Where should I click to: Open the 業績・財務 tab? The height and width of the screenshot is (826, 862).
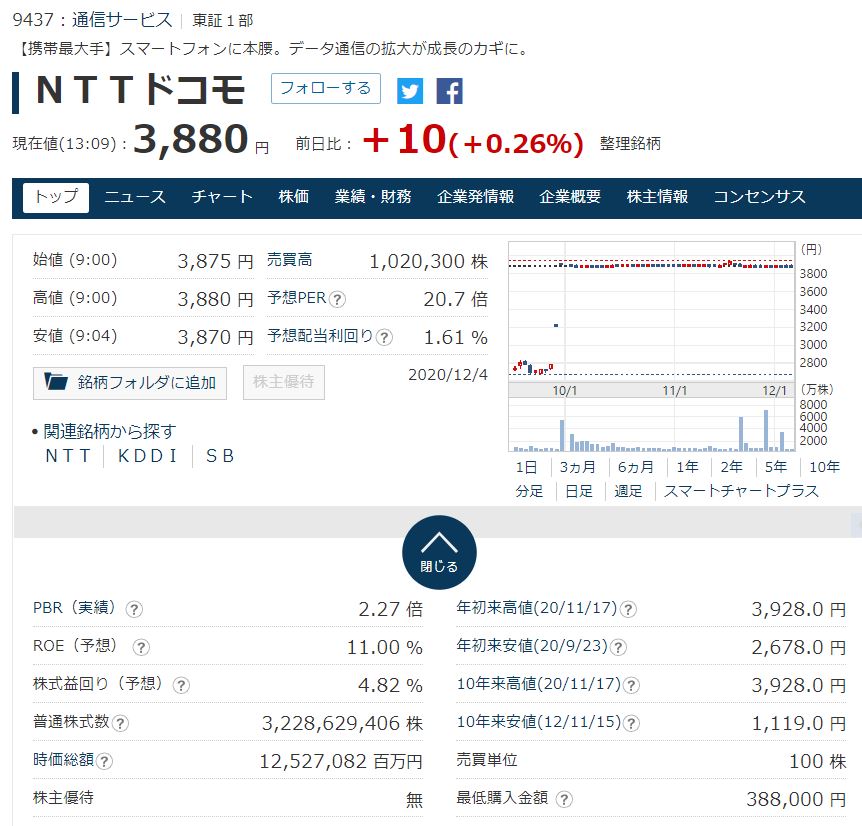373,197
